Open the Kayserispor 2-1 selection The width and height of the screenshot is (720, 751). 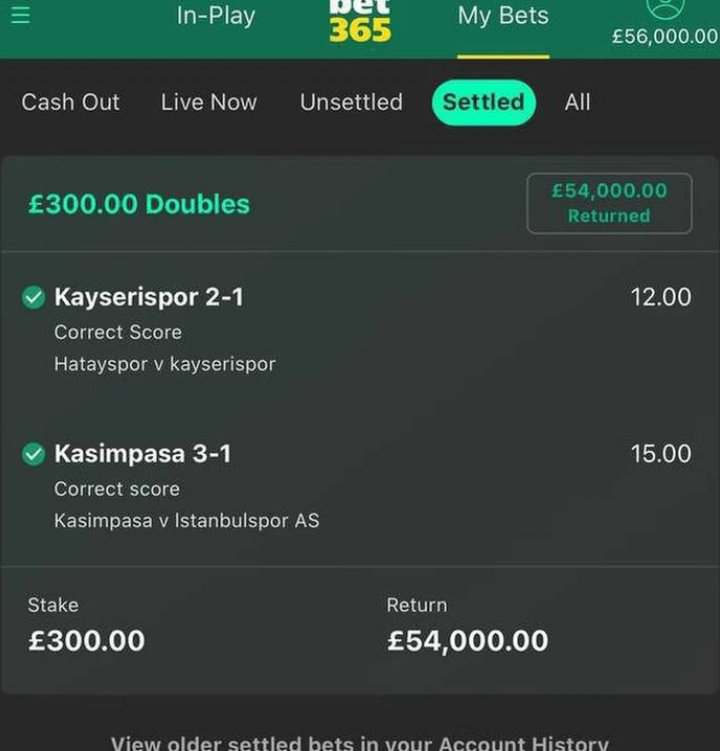(x=149, y=297)
